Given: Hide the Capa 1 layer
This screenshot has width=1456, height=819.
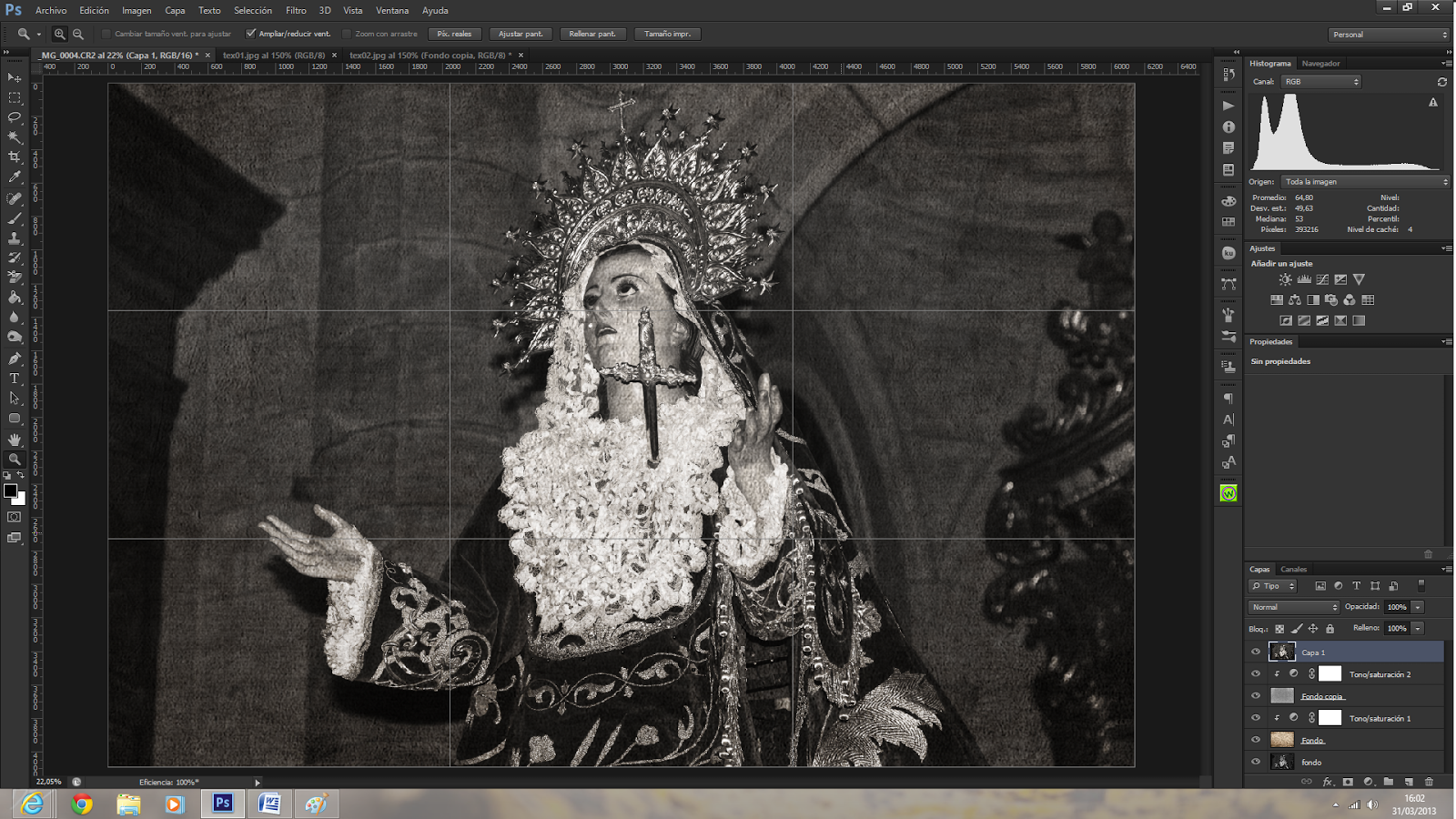Looking at the screenshot, I should click(x=1256, y=652).
